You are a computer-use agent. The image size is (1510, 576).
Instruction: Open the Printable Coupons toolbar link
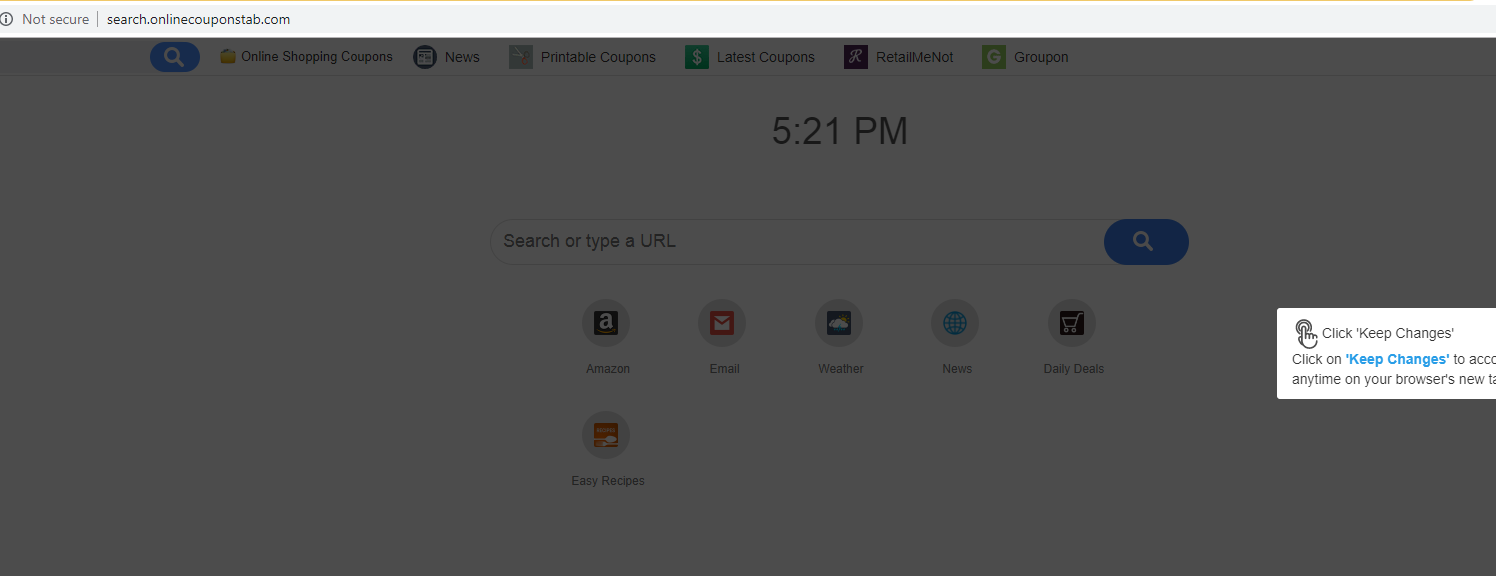click(x=583, y=57)
